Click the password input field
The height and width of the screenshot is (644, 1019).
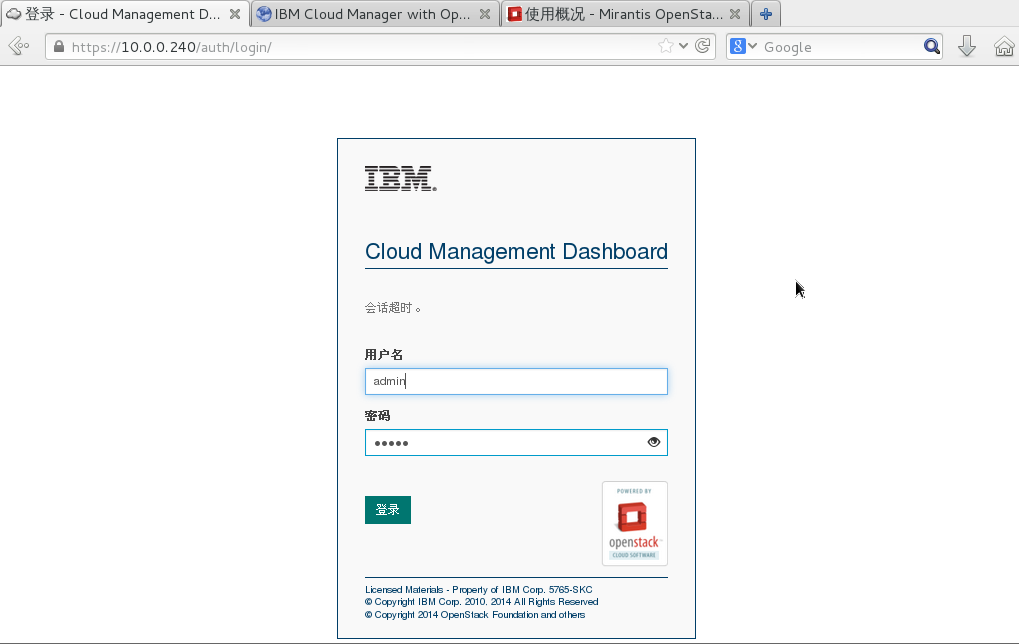point(516,443)
